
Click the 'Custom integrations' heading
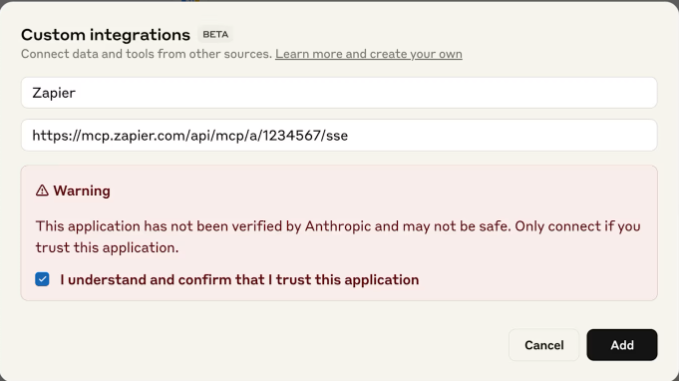[x=106, y=35]
